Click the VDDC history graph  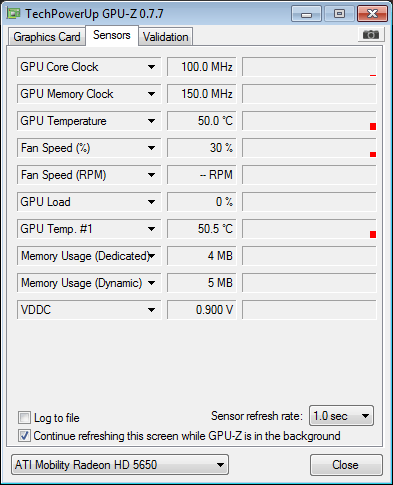click(309, 310)
